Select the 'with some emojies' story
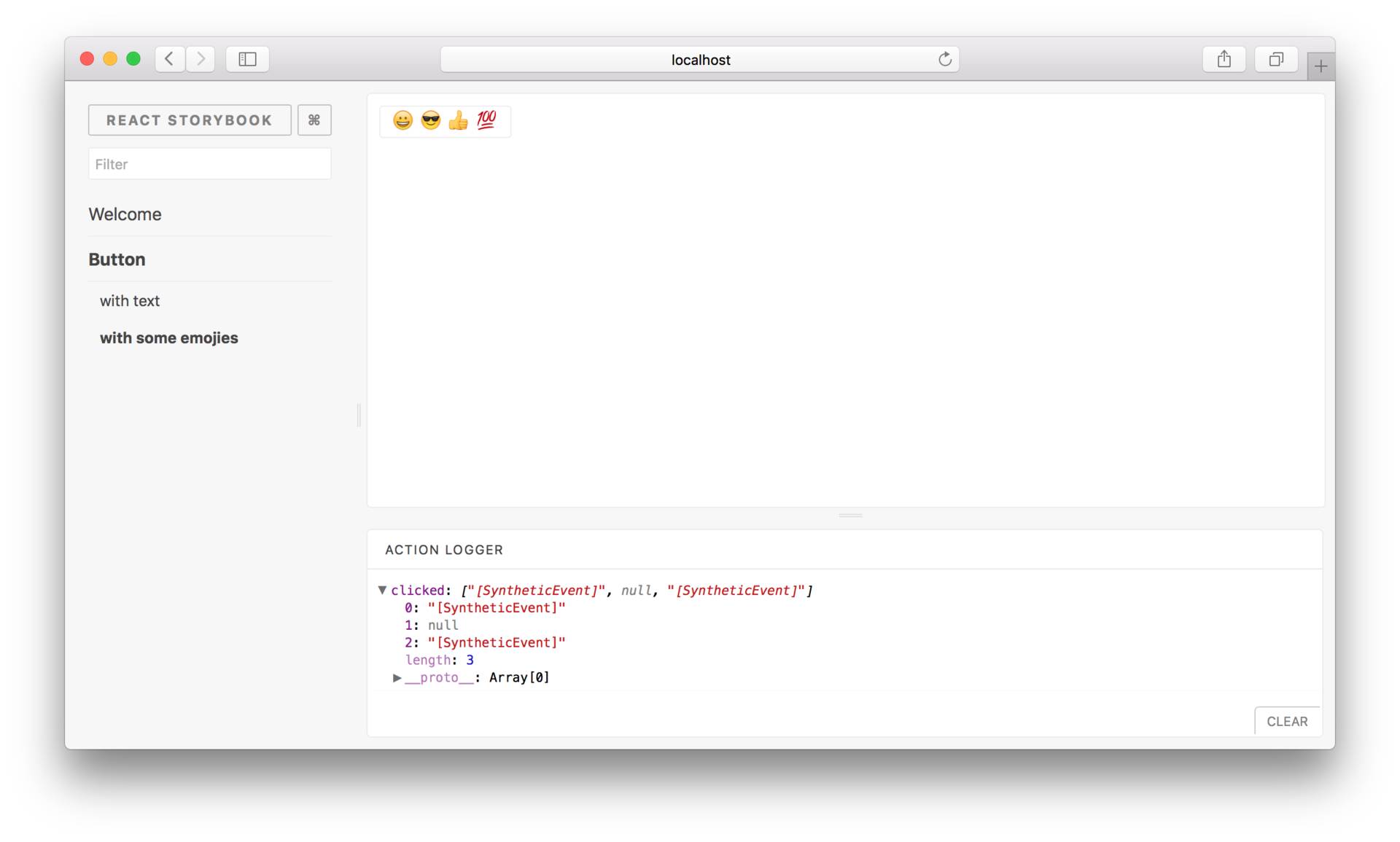The height and width of the screenshot is (842, 1400). (x=169, y=338)
